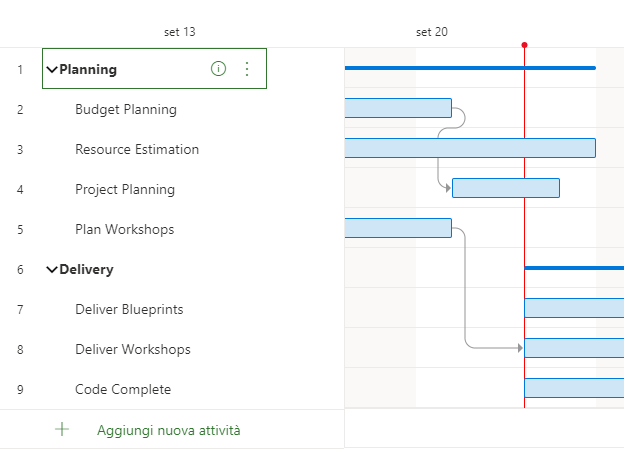
Task: Select the Resource Estimation task
Action: [137, 149]
